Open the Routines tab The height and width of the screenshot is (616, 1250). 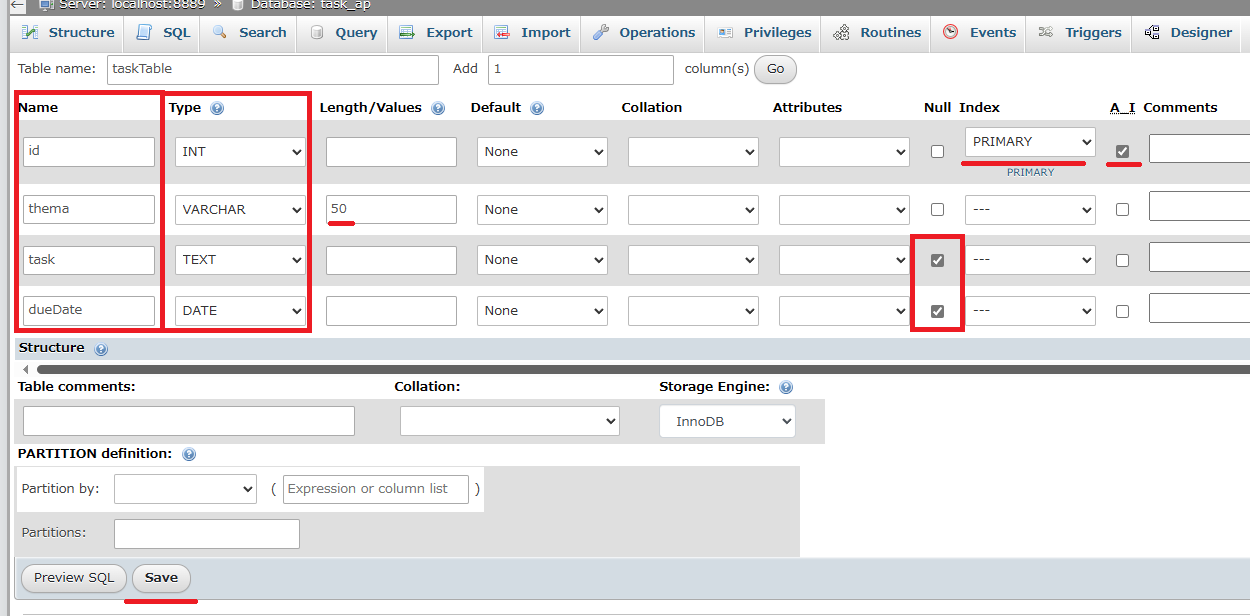(877, 32)
